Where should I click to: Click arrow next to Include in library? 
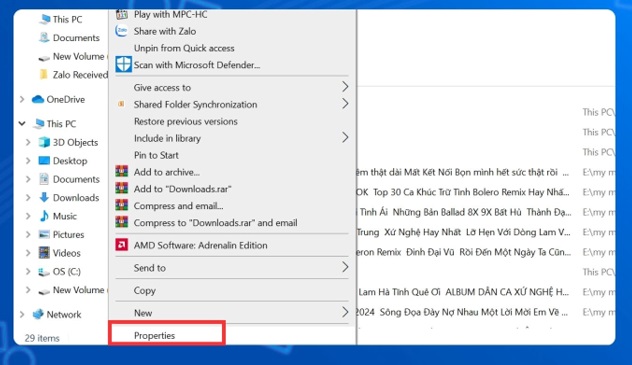(x=345, y=137)
